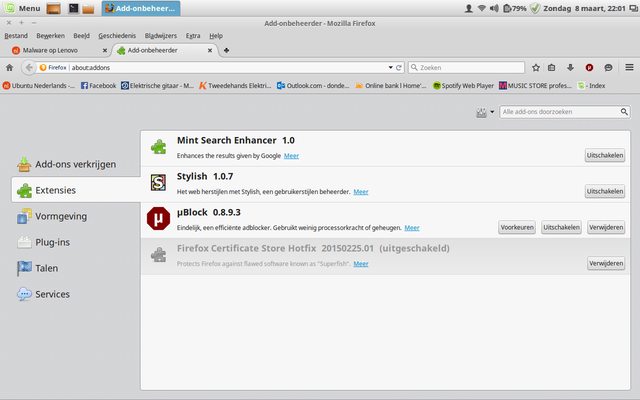The image size is (640, 400).
Task: Open Meer link for Stylish
Action: (361, 192)
